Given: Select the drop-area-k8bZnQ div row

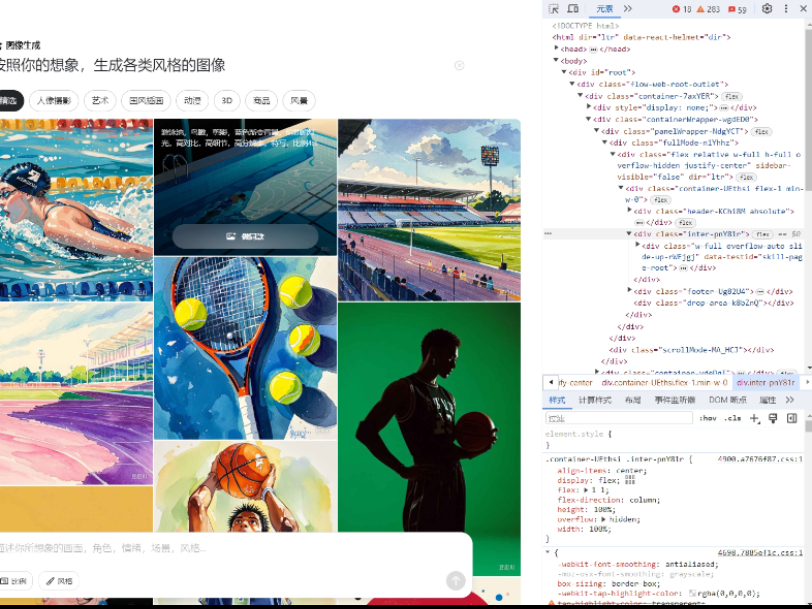Looking at the screenshot, I should 713,303.
